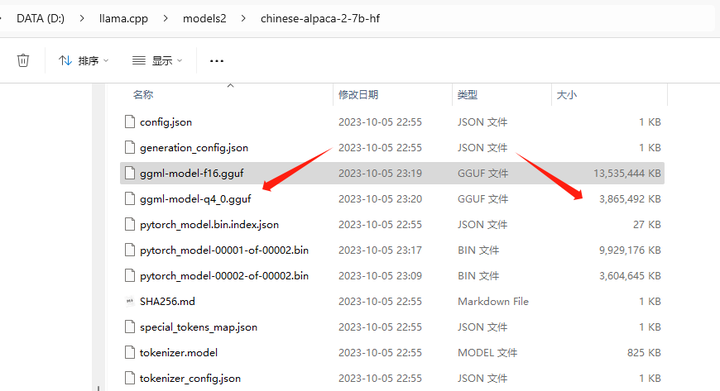This screenshot has height=391, width=720.
Task: Open the View (显示) dropdown
Action: point(157,61)
